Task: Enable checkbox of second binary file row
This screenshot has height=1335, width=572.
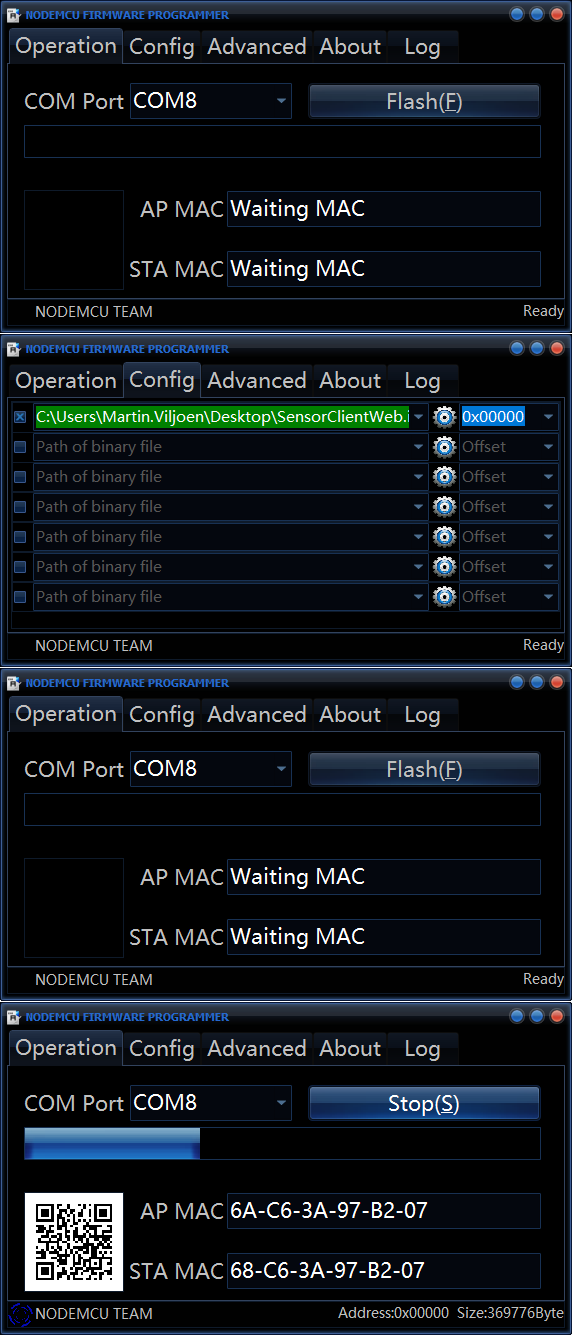Action: point(20,447)
